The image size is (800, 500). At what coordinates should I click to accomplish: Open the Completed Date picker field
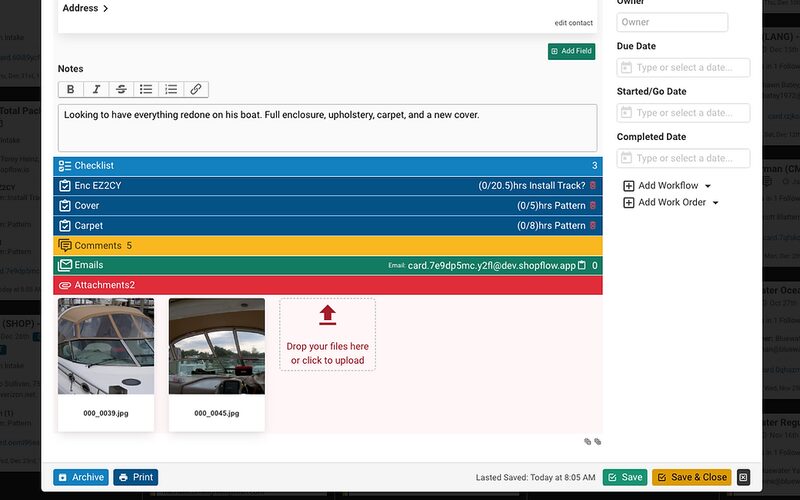(x=683, y=158)
